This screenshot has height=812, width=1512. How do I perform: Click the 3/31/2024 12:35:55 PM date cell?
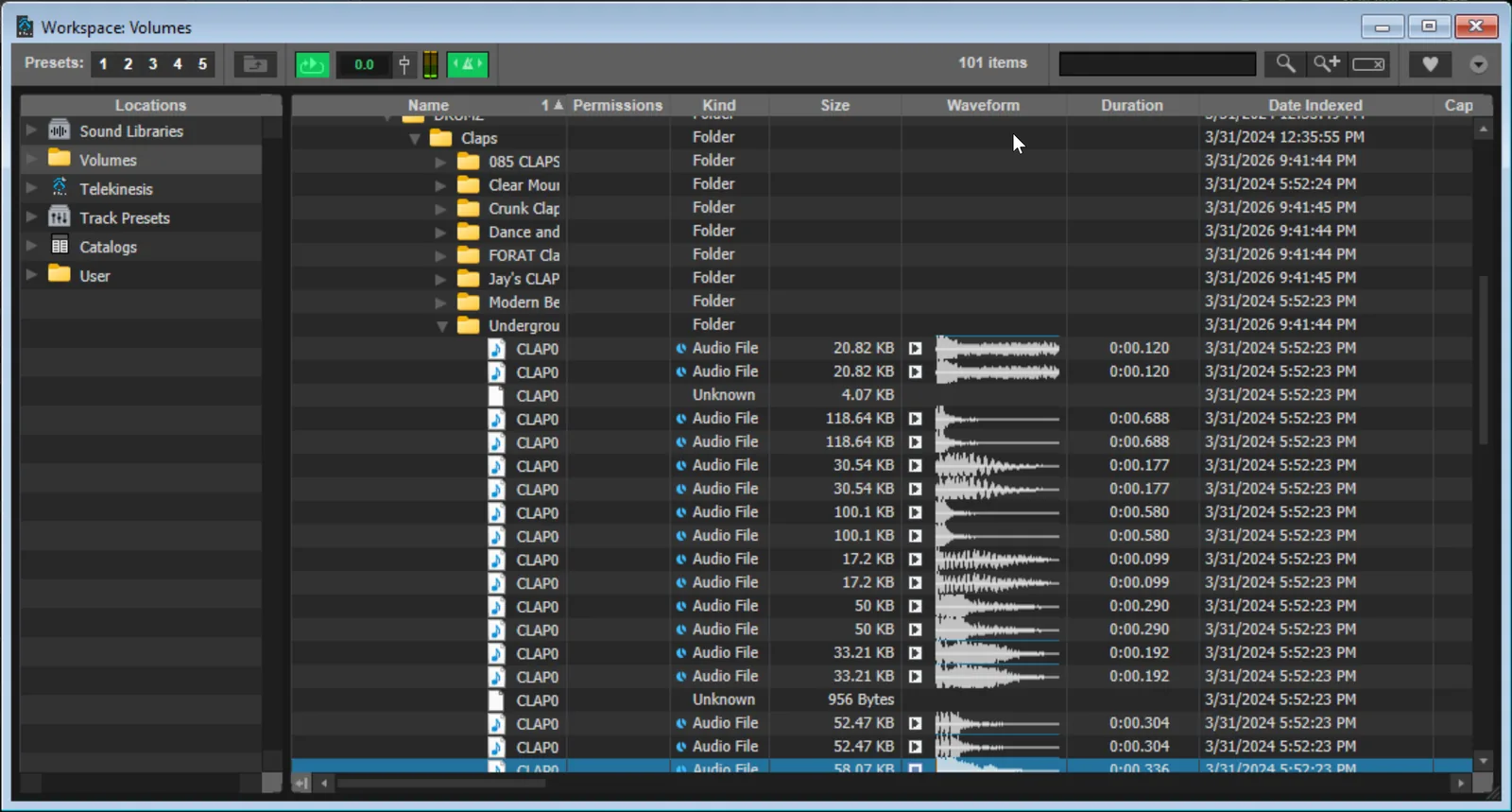click(1283, 137)
